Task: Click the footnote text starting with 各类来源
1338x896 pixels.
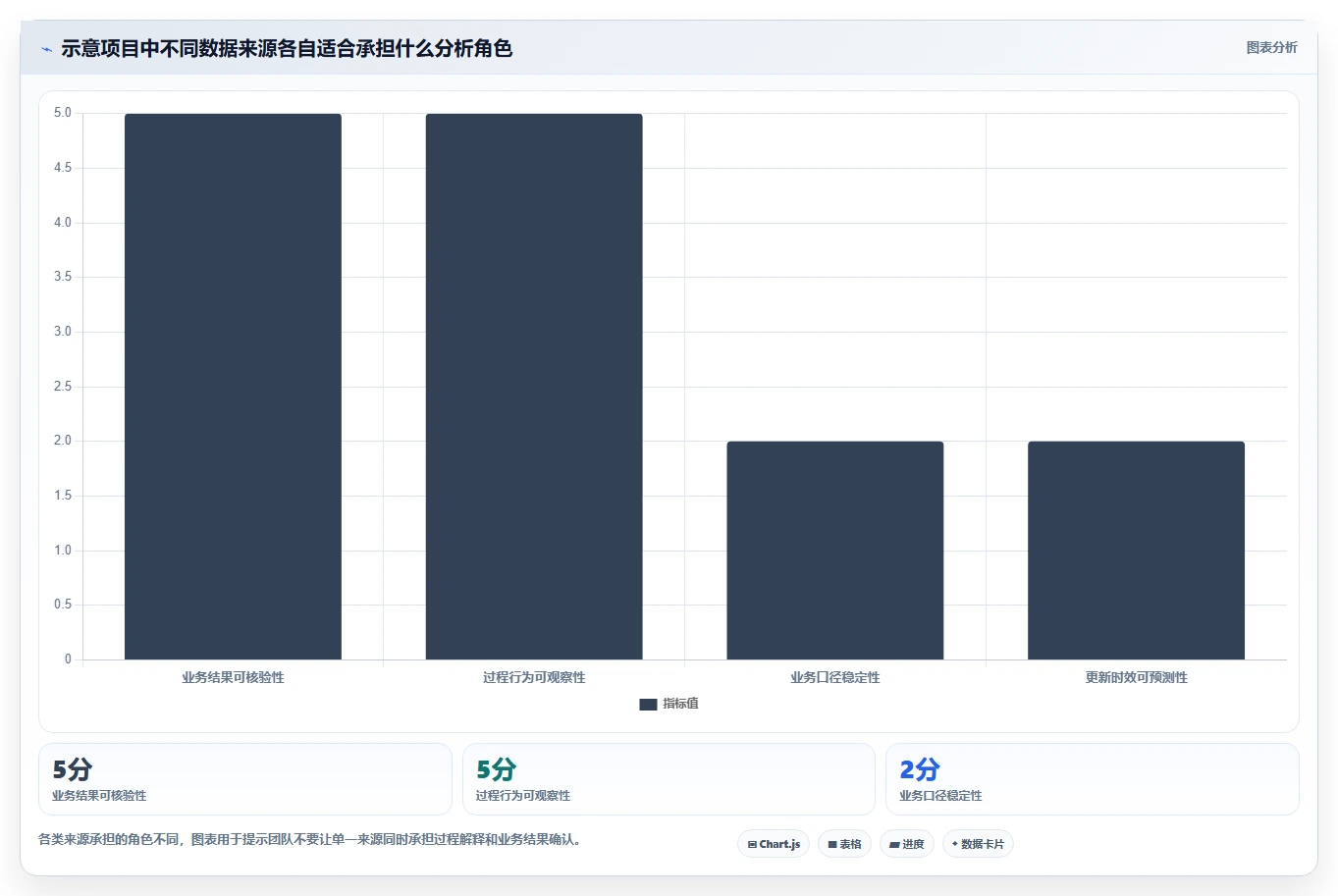Action: (311, 840)
